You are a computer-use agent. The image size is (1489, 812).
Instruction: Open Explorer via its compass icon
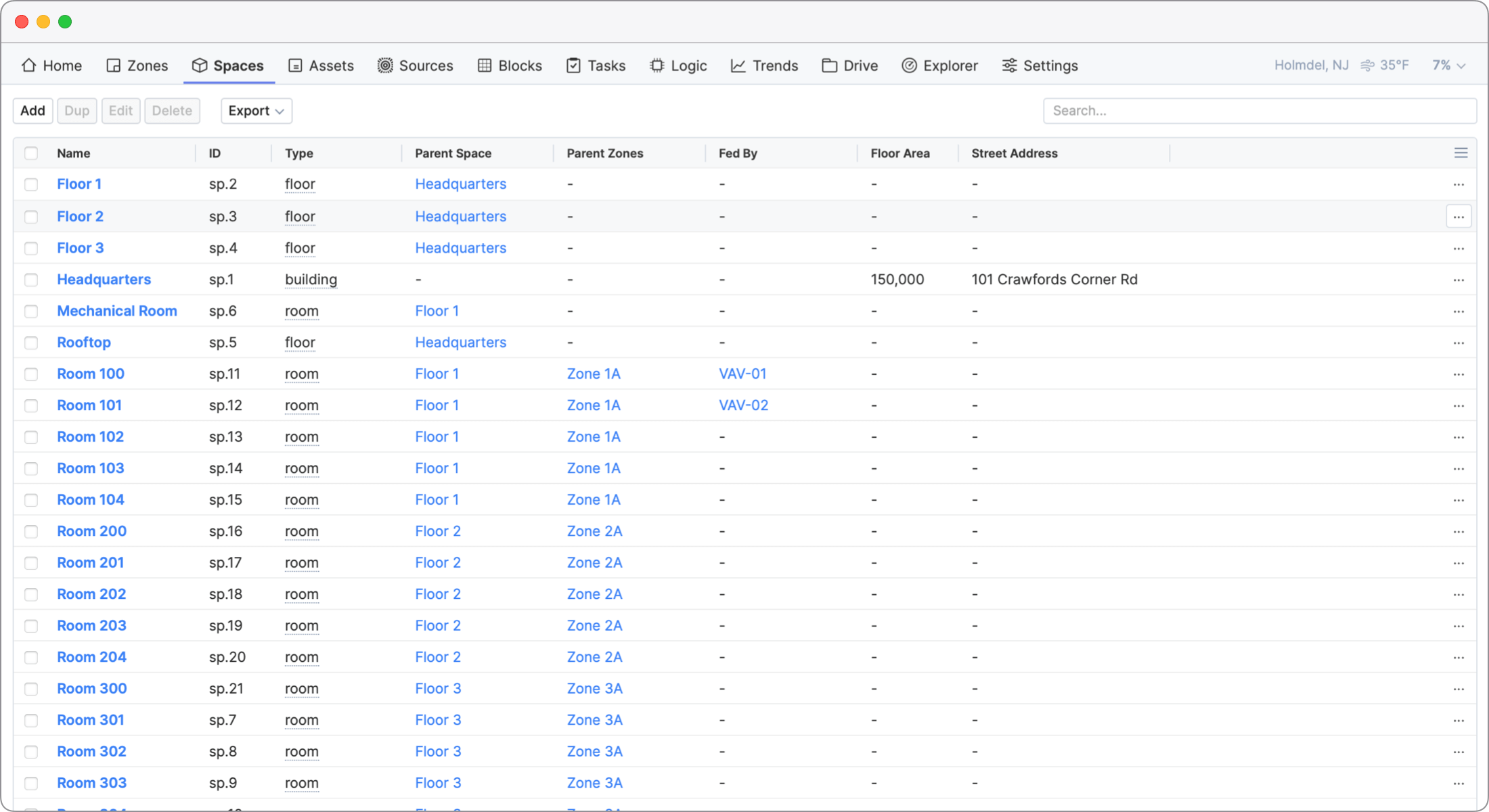click(x=909, y=66)
